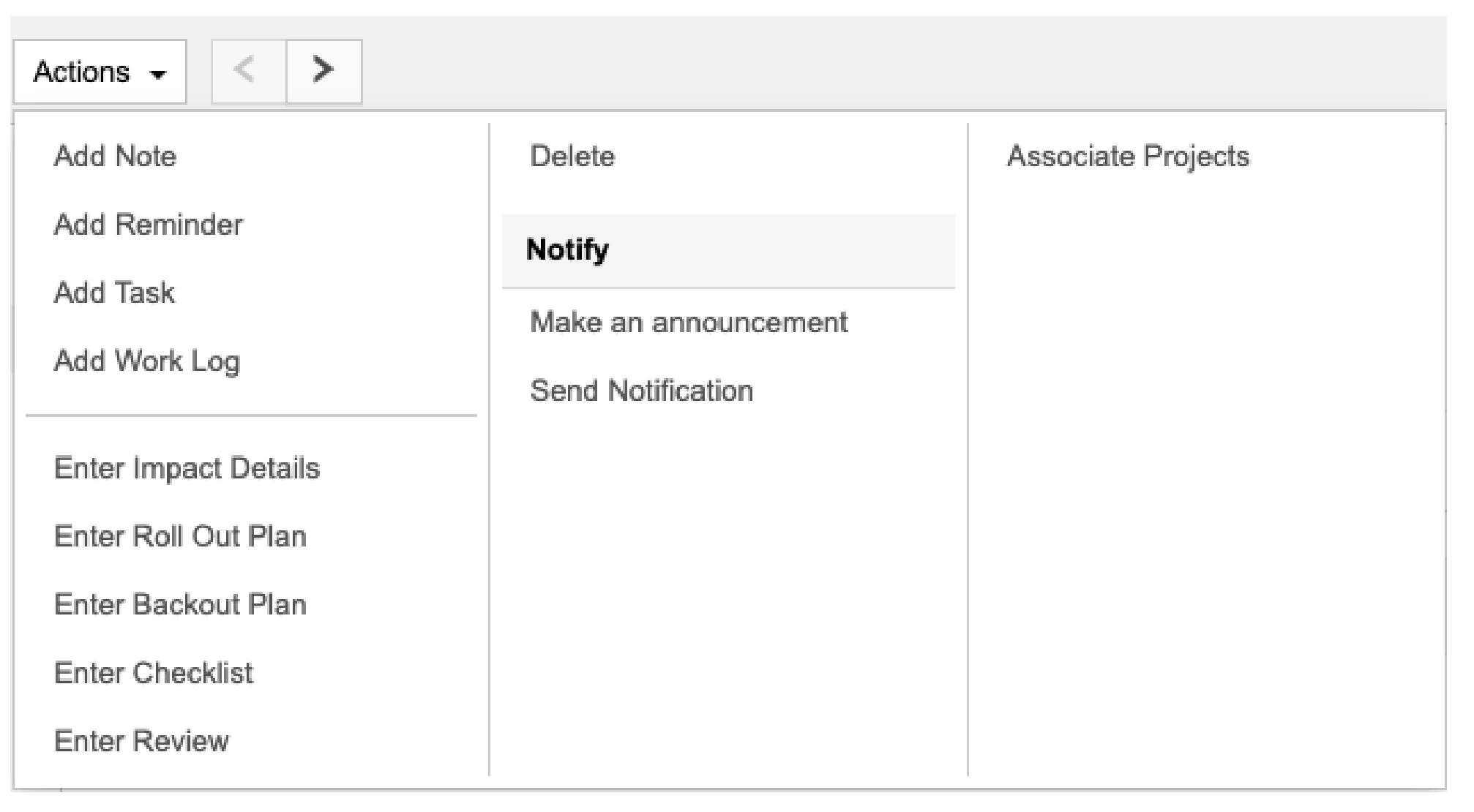Select Add Task menu entry
This screenshot has width=1474, height=812.
point(114,293)
